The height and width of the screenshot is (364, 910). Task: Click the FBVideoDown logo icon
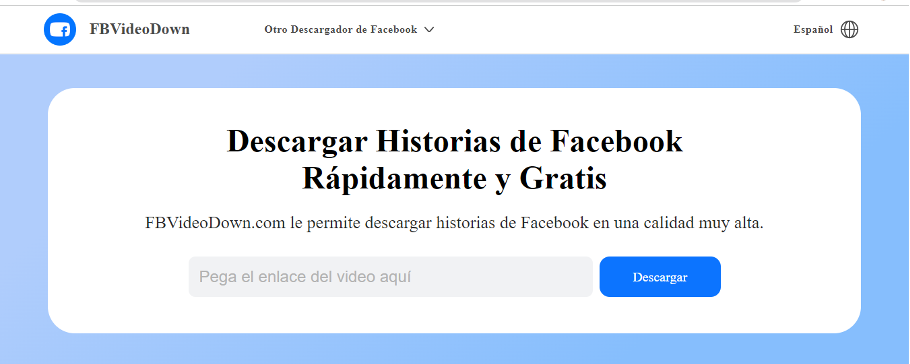point(60,30)
